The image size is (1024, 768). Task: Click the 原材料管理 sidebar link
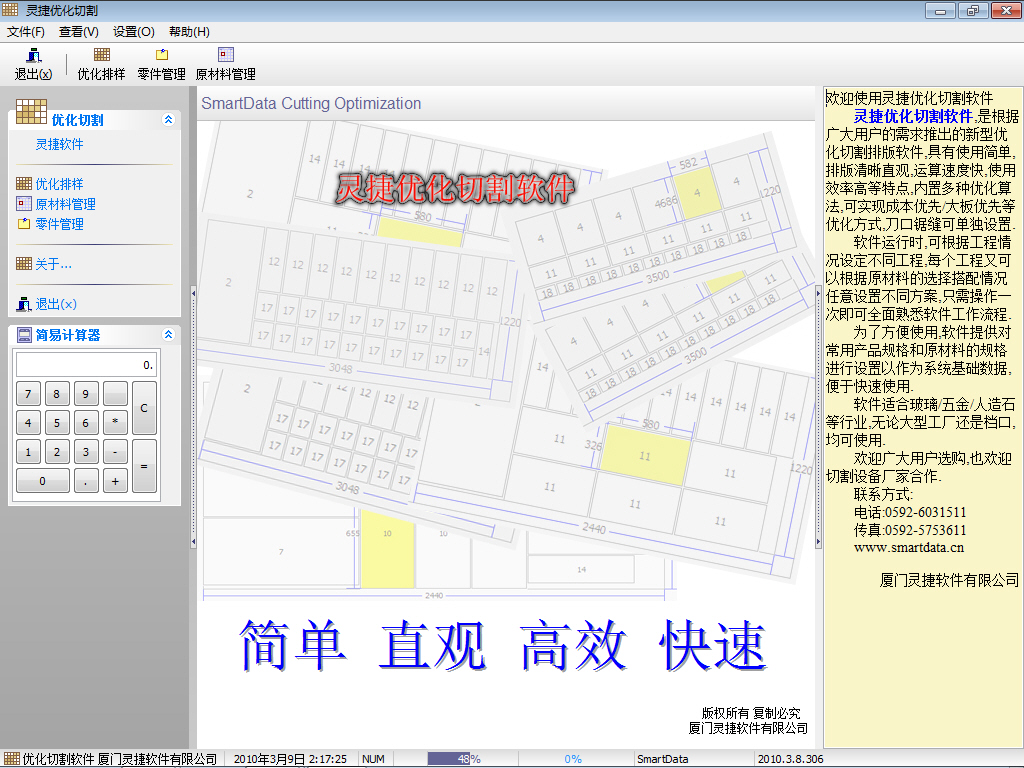65,204
